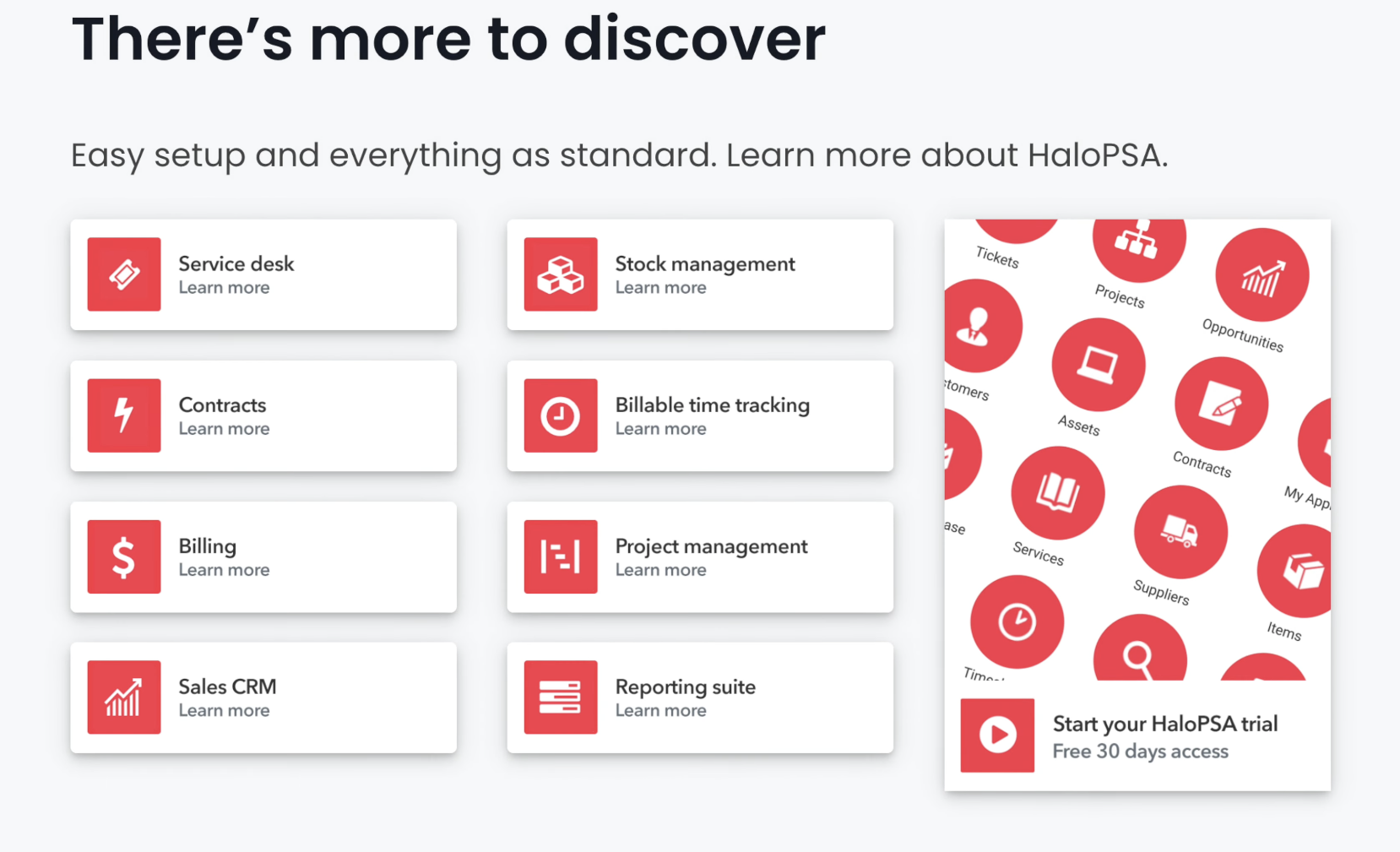1400x852 pixels.
Task: Open the Project management card title
Action: click(x=712, y=545)
